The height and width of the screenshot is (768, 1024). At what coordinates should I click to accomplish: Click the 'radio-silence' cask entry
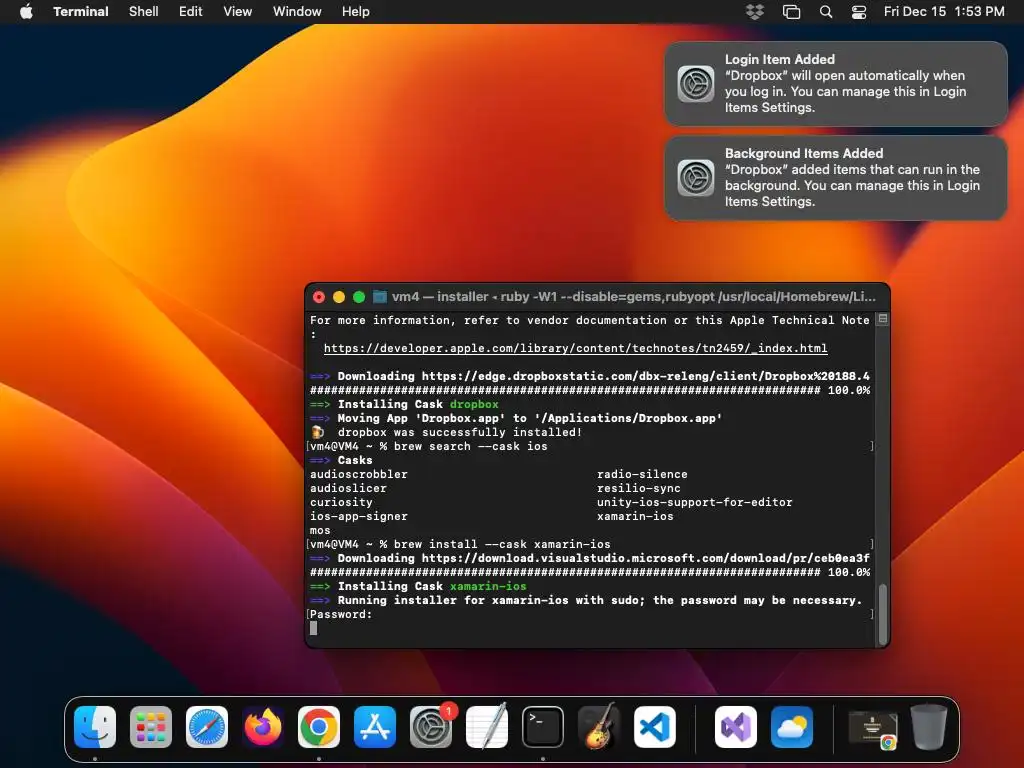click(x=642, y=474)
